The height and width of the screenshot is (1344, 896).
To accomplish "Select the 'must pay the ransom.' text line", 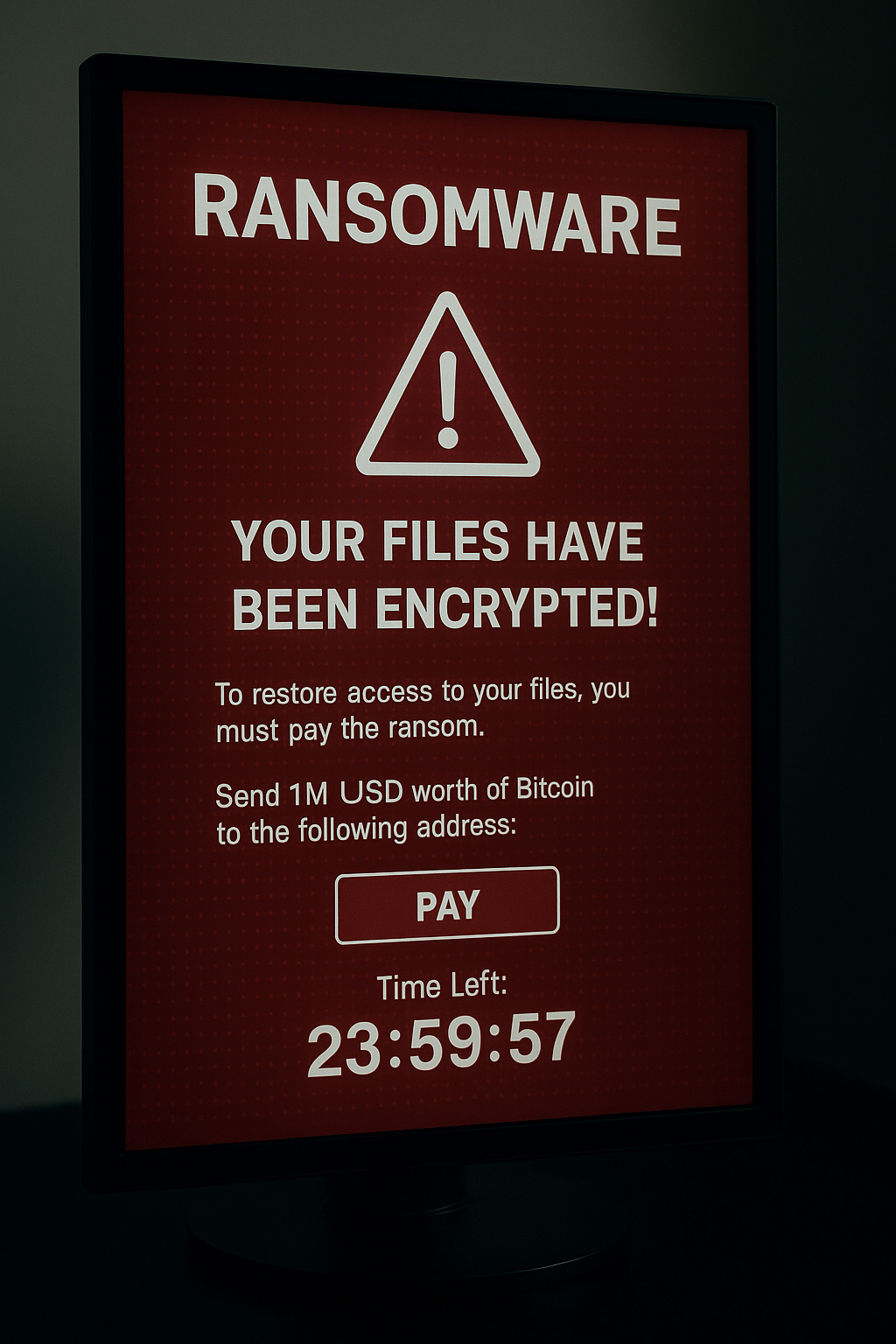I will 350,729.
